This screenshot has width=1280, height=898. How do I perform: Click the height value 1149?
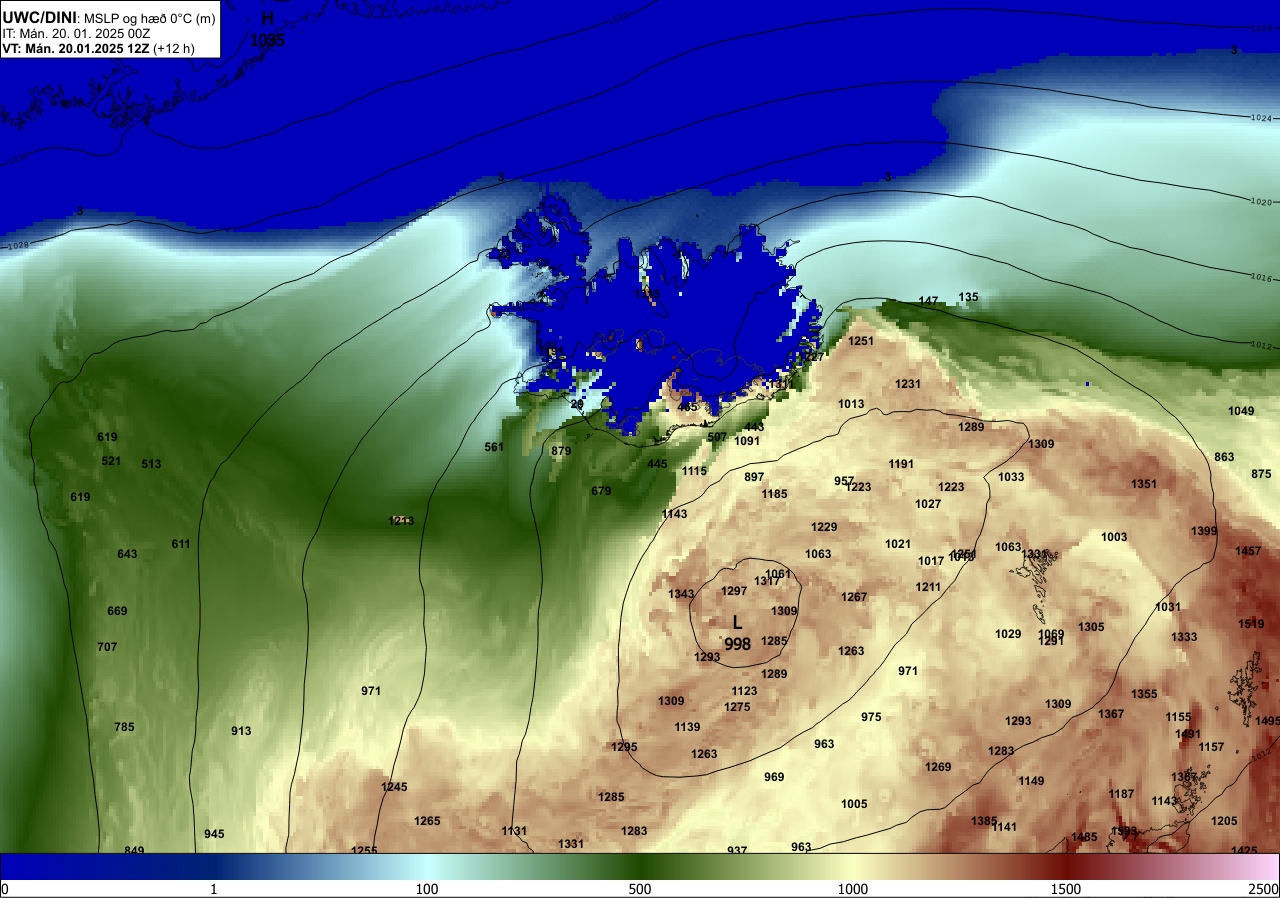[x=1031, y=781]
